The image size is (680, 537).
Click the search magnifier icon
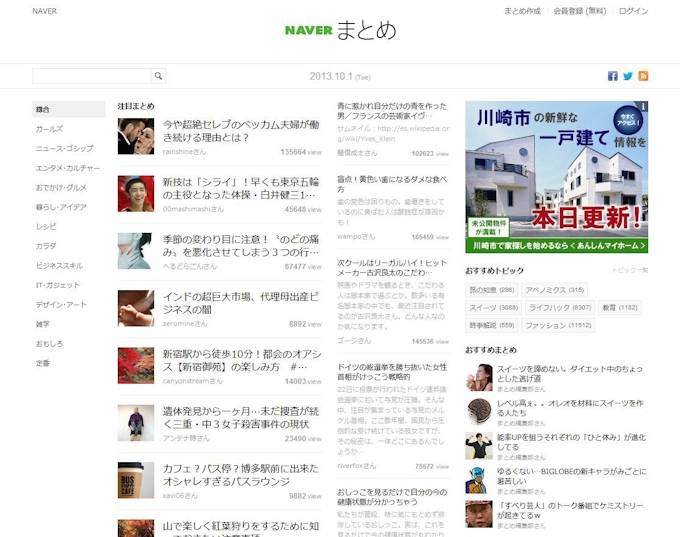(158, 76)
